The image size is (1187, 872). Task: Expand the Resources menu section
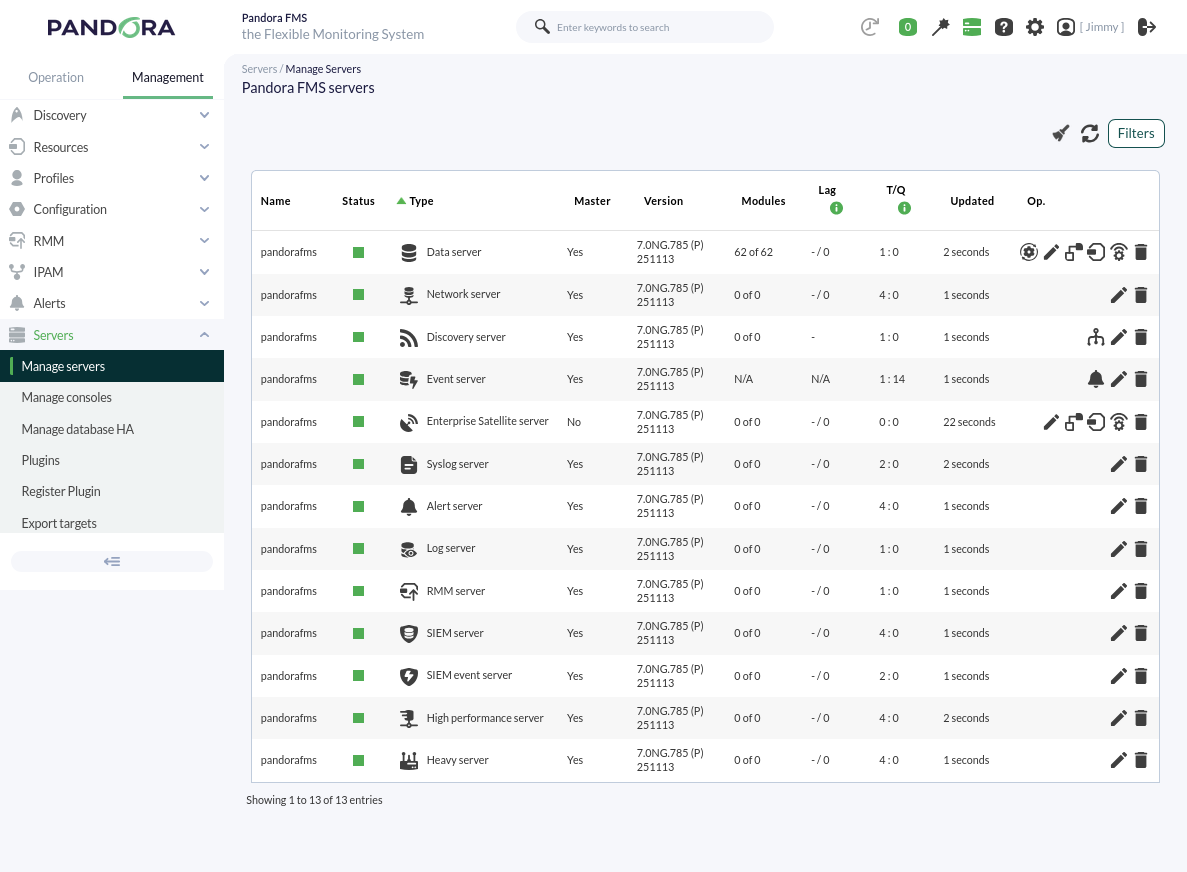[112, 147]
